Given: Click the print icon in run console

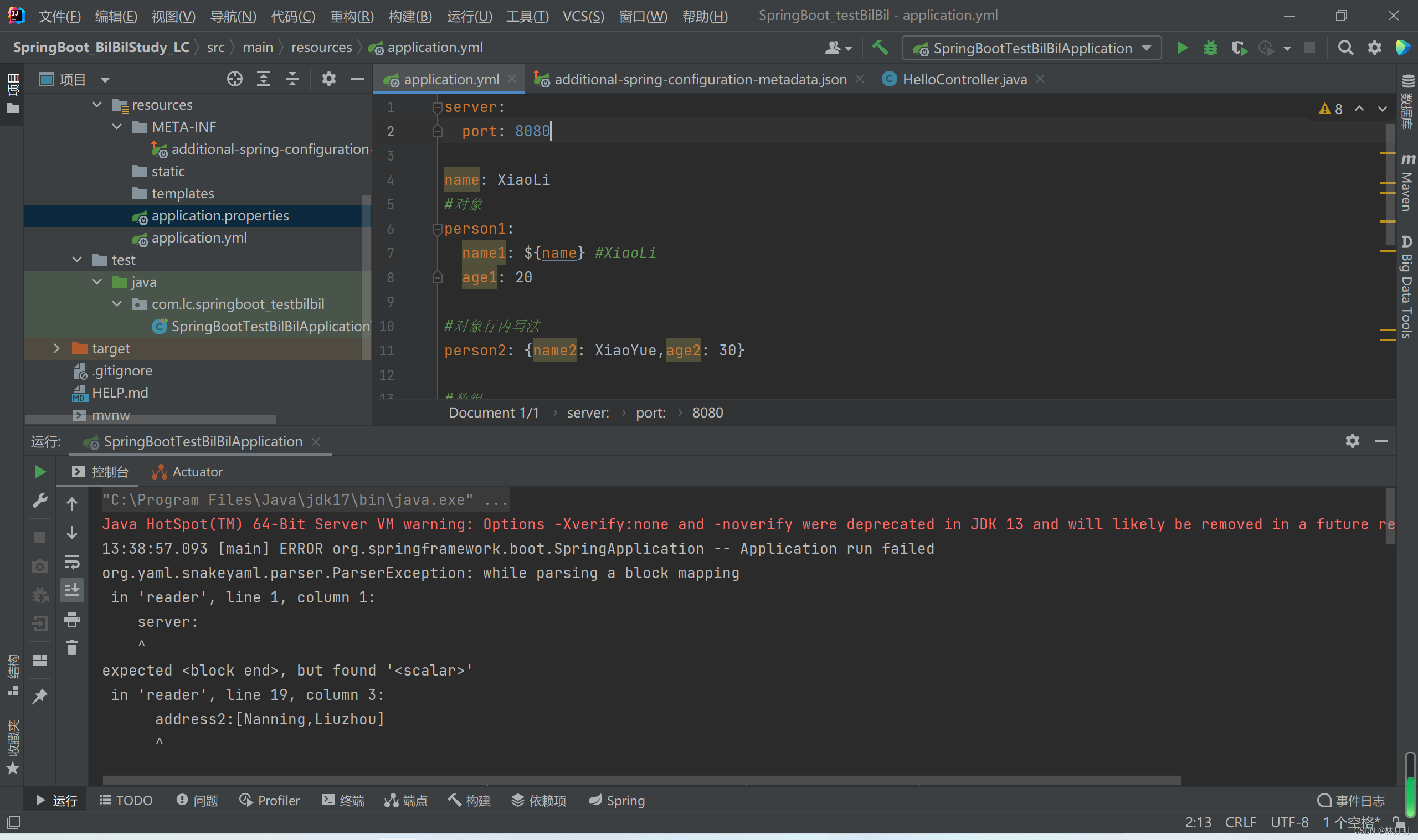Looking at the screenshot, I should tap(72, 620).
